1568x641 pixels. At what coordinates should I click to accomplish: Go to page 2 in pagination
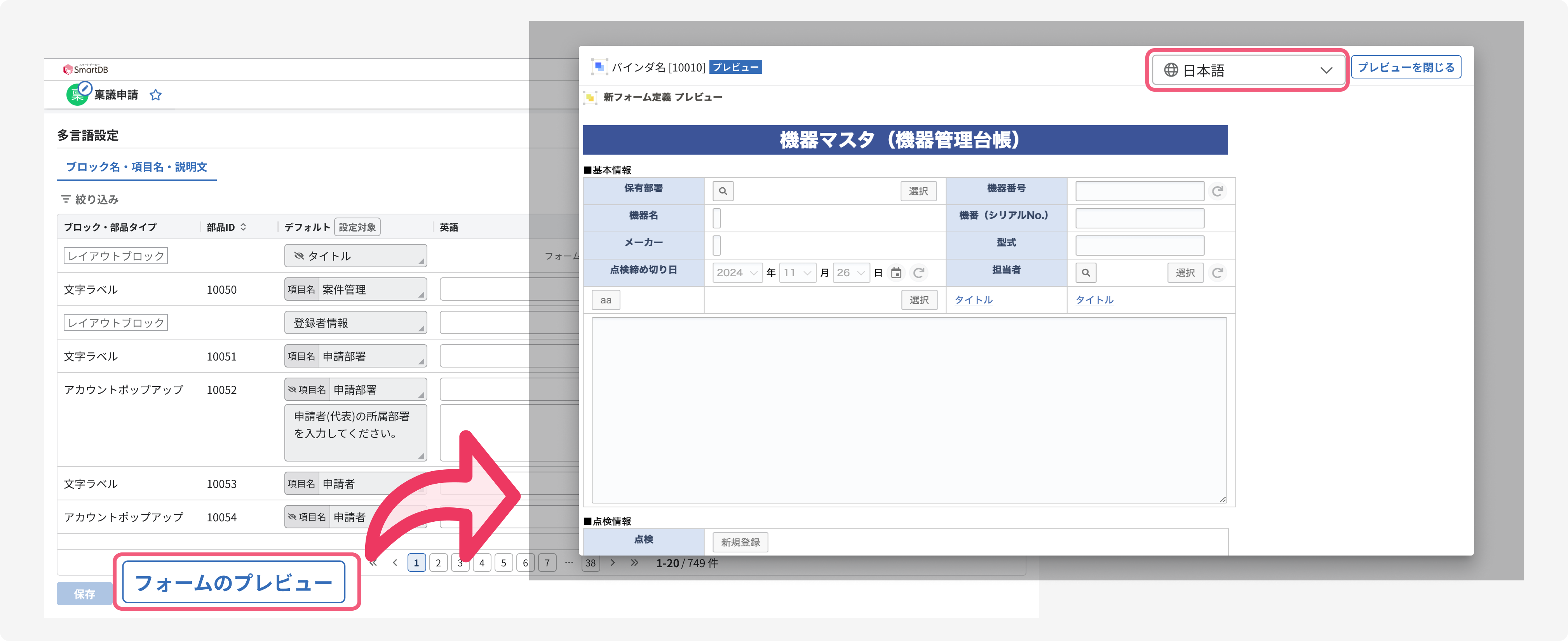tap(438, 563)
